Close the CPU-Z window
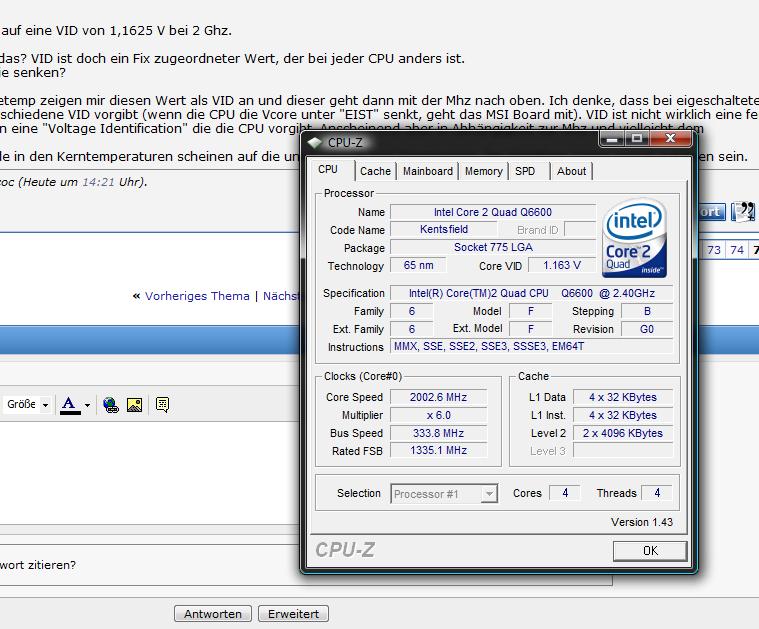 point(670,139)
